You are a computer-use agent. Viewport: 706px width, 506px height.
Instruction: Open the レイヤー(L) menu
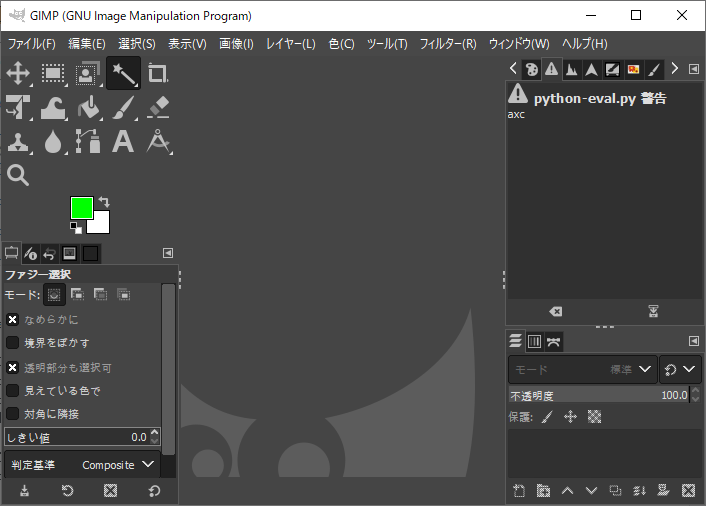tap(291, 44)
